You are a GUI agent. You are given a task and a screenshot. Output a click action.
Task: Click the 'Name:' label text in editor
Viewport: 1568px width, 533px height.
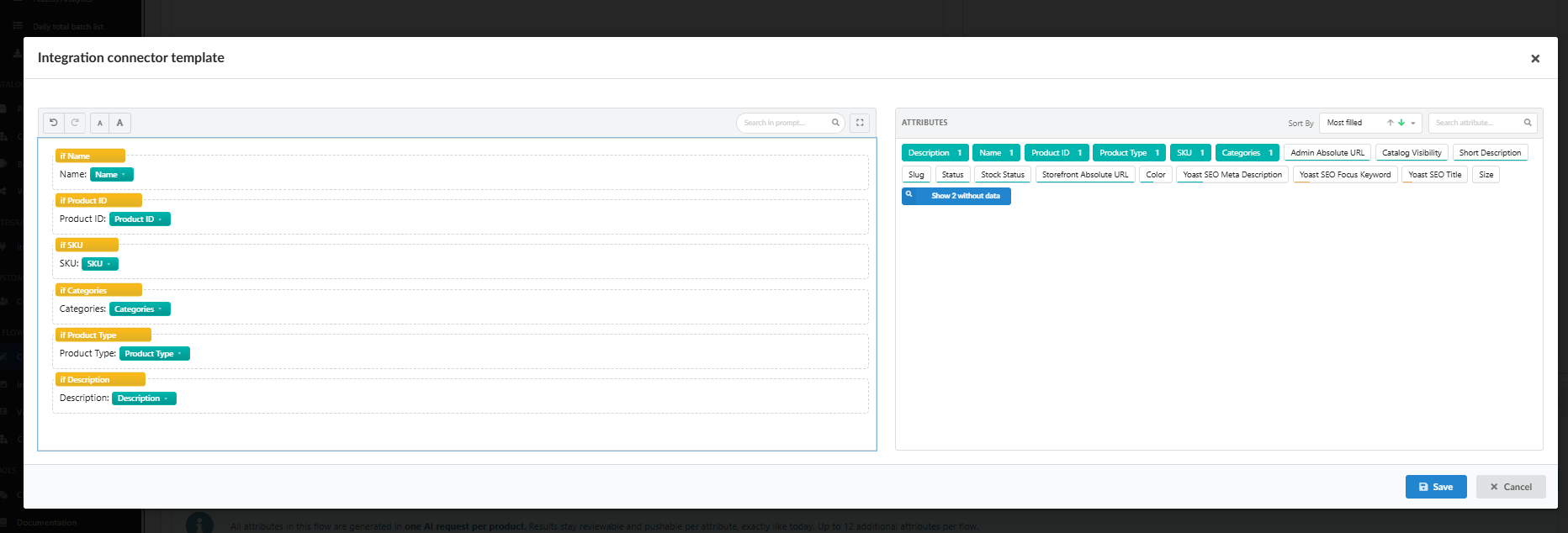tap(73, 175)
